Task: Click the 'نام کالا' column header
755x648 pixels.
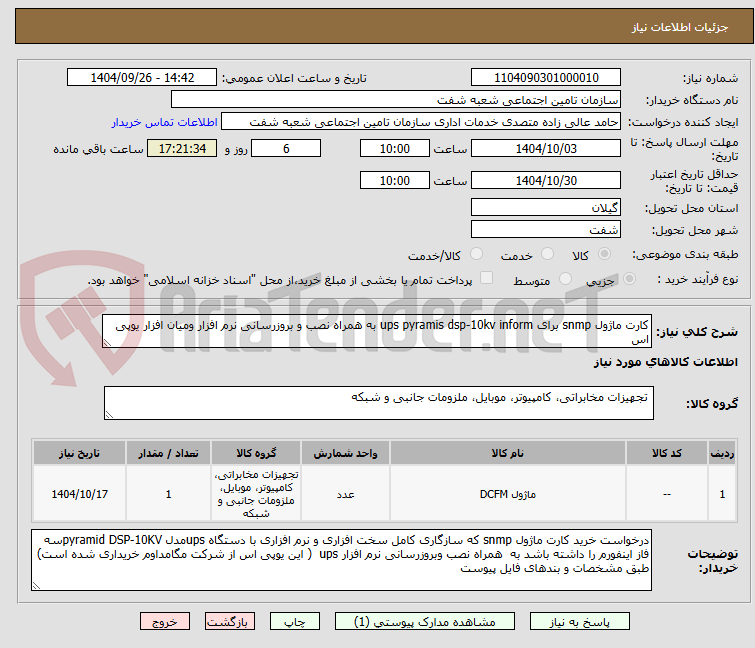Action: click(x=508, y=453)
